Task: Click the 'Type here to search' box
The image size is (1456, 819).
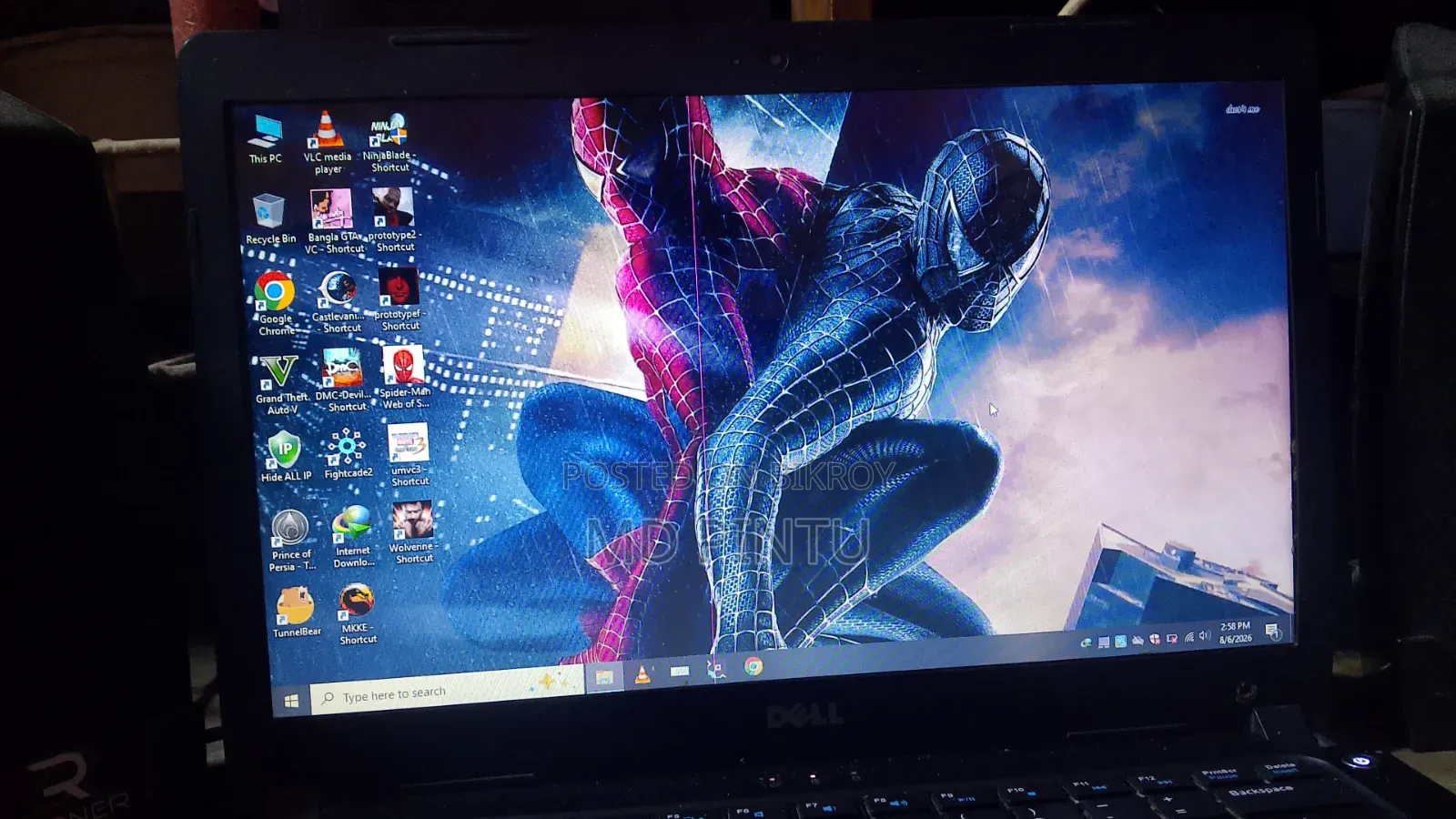Action: click(446, 689)
